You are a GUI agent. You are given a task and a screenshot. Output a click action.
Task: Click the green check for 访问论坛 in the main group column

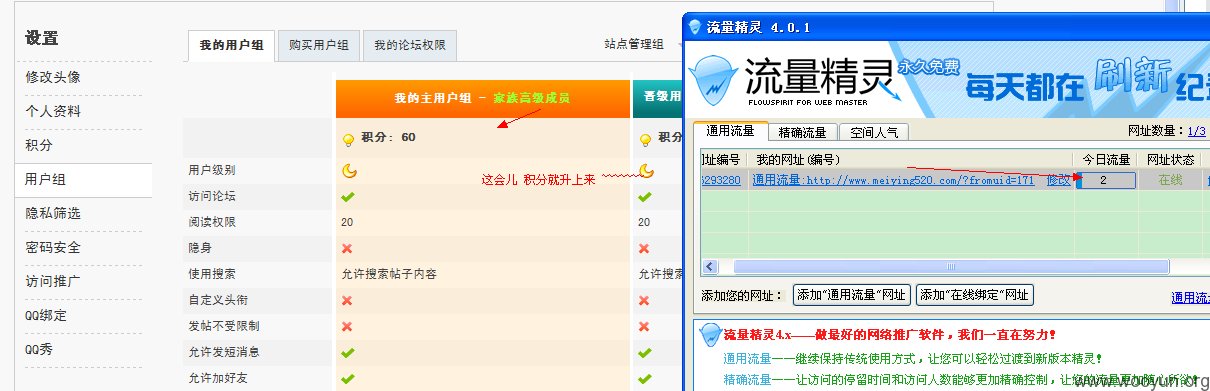pos(348,197)
